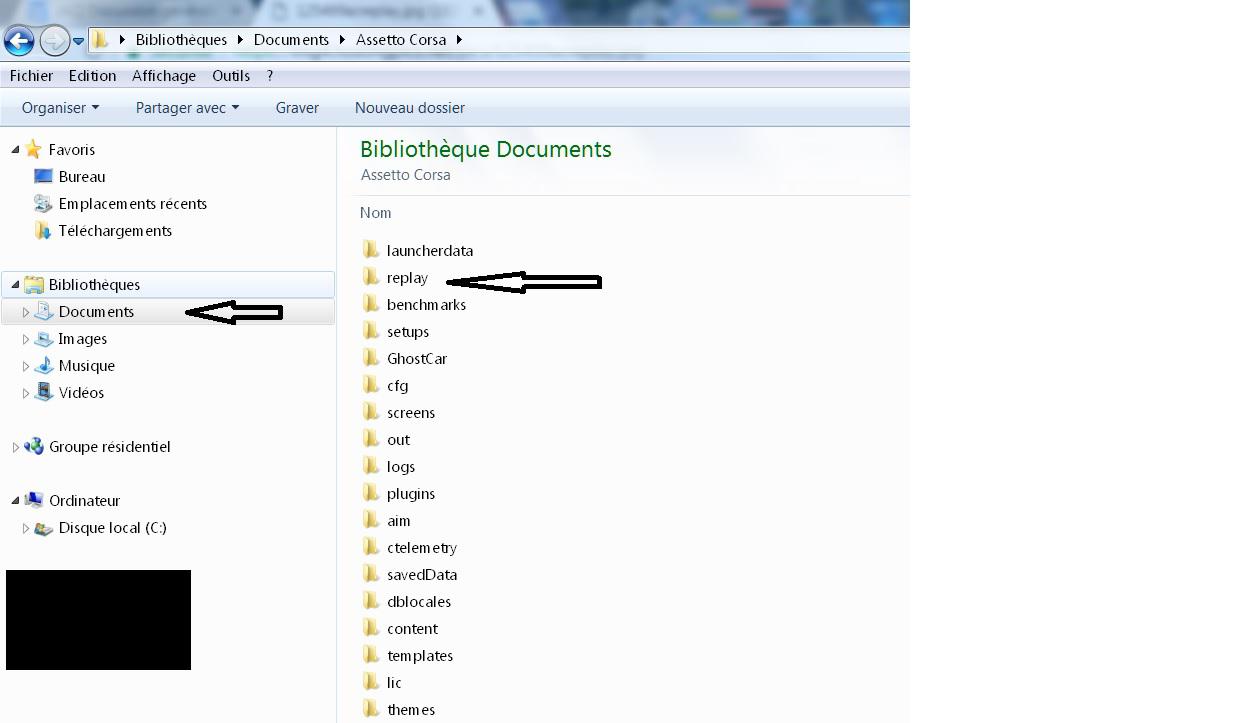The image size is (1248, 723).
Task: Expand the arrow after Assetto Corsa breadcrumb
Action: pos(459,40)
